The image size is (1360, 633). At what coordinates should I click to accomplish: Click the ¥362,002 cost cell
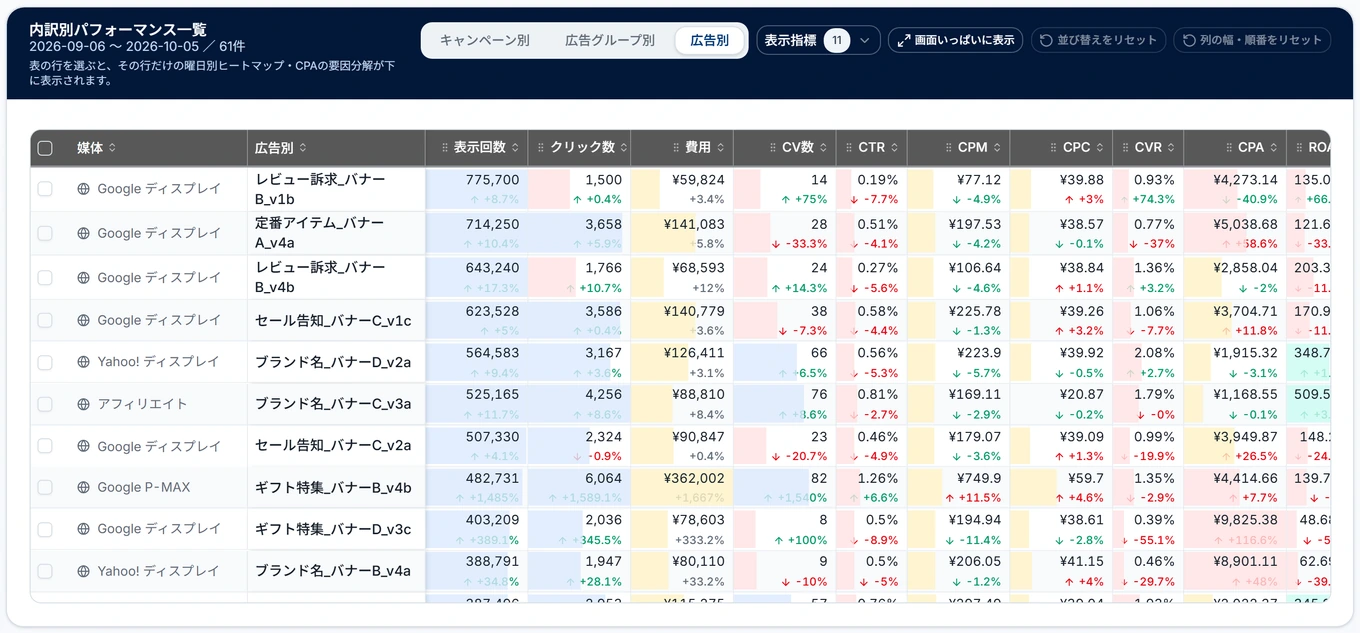(x=682, y=488)
